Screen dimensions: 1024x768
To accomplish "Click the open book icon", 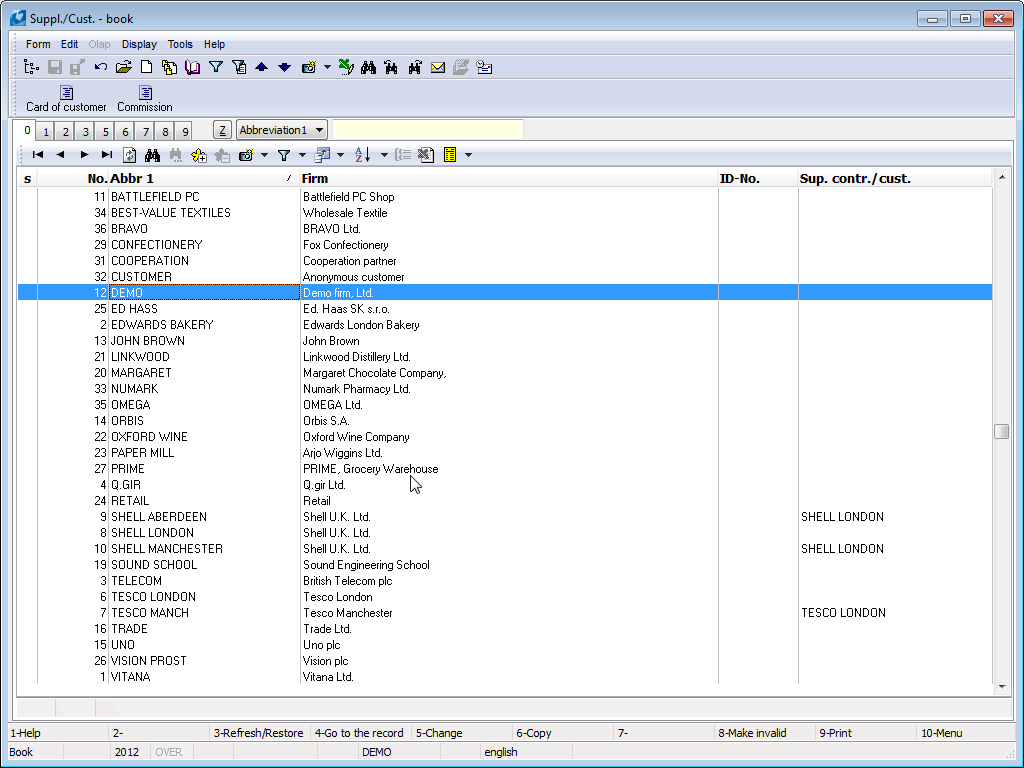I will pos(193,67).
